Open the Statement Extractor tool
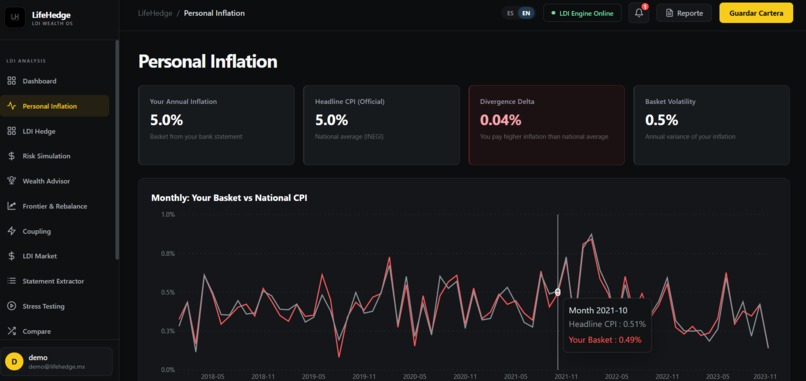Image resolution: width=806 pixels, height=381 pixels. coord(54,281)
